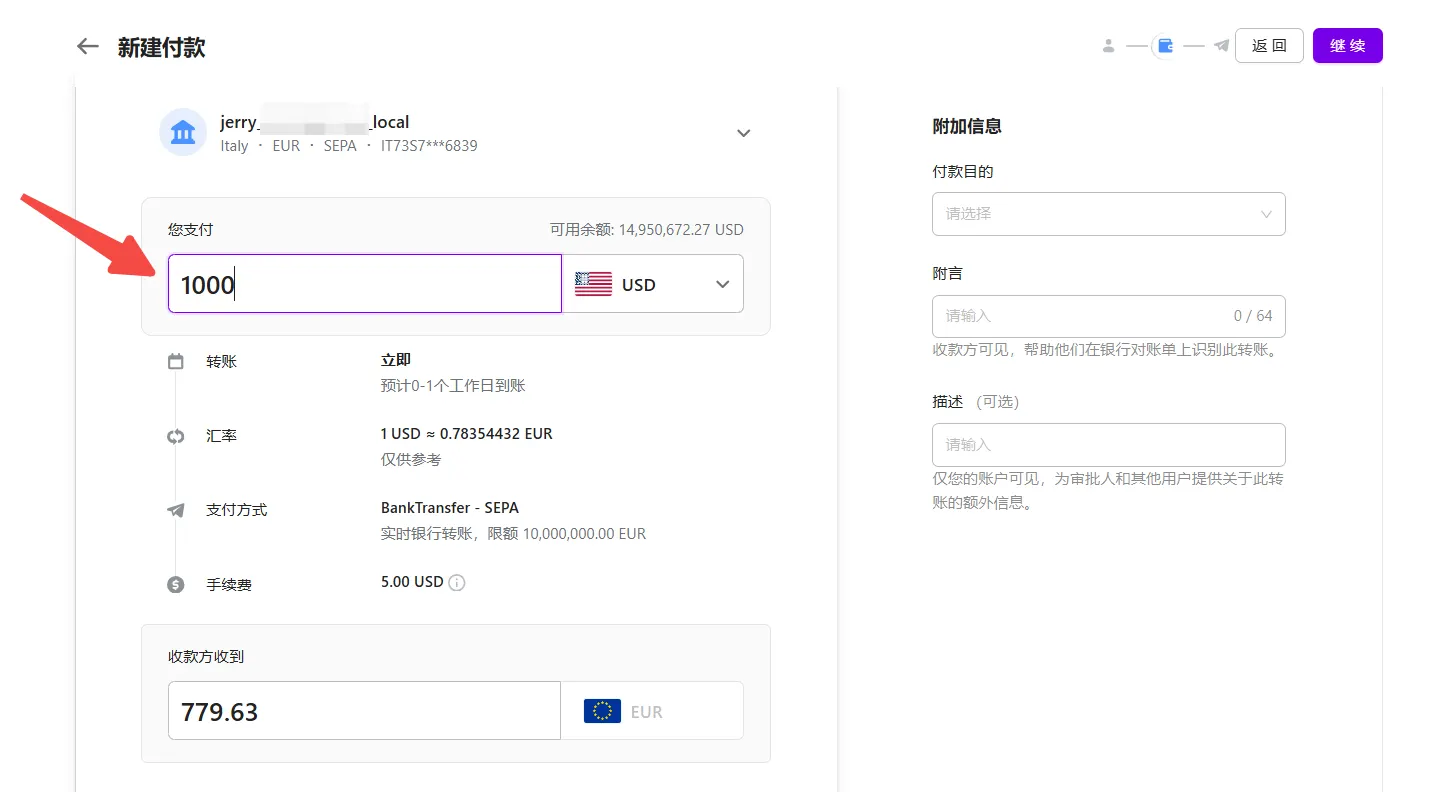
Task: Click the EU flag icon
Action: 602,711
